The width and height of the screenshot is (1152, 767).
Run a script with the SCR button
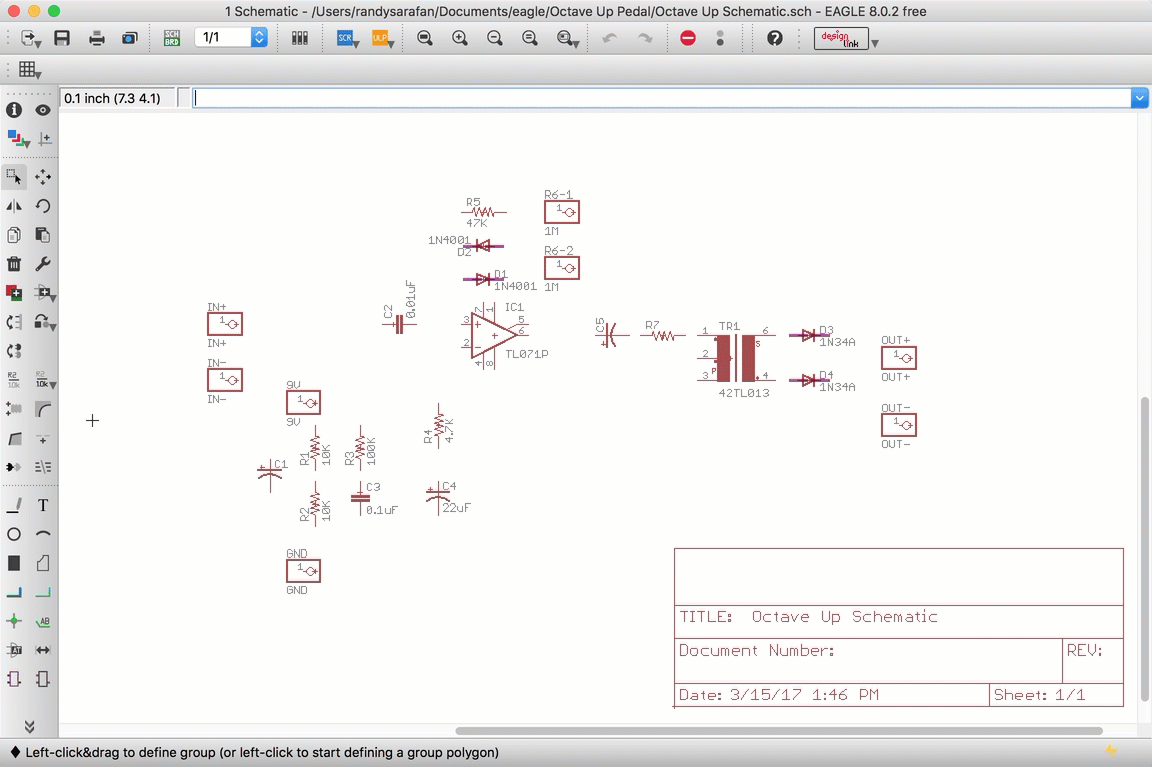point(345,38)
